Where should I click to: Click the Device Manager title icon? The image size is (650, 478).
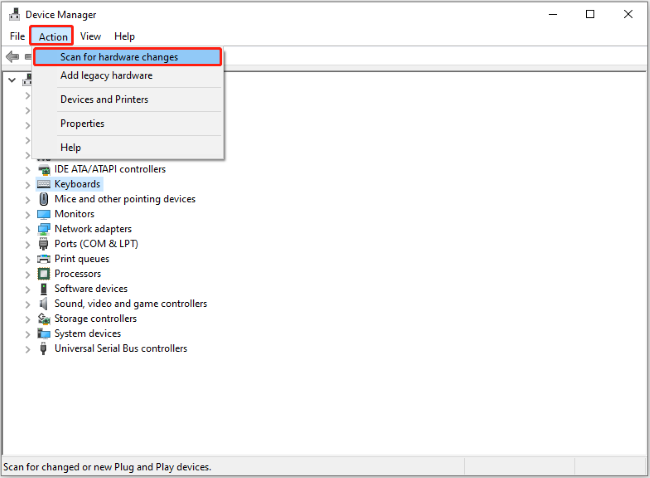pos(15,15)
